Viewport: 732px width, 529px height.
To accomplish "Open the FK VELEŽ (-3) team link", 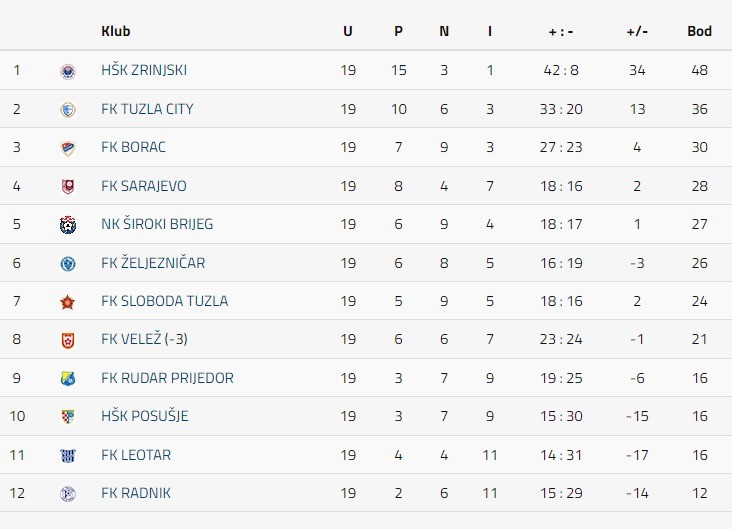I will coord(144,339).
